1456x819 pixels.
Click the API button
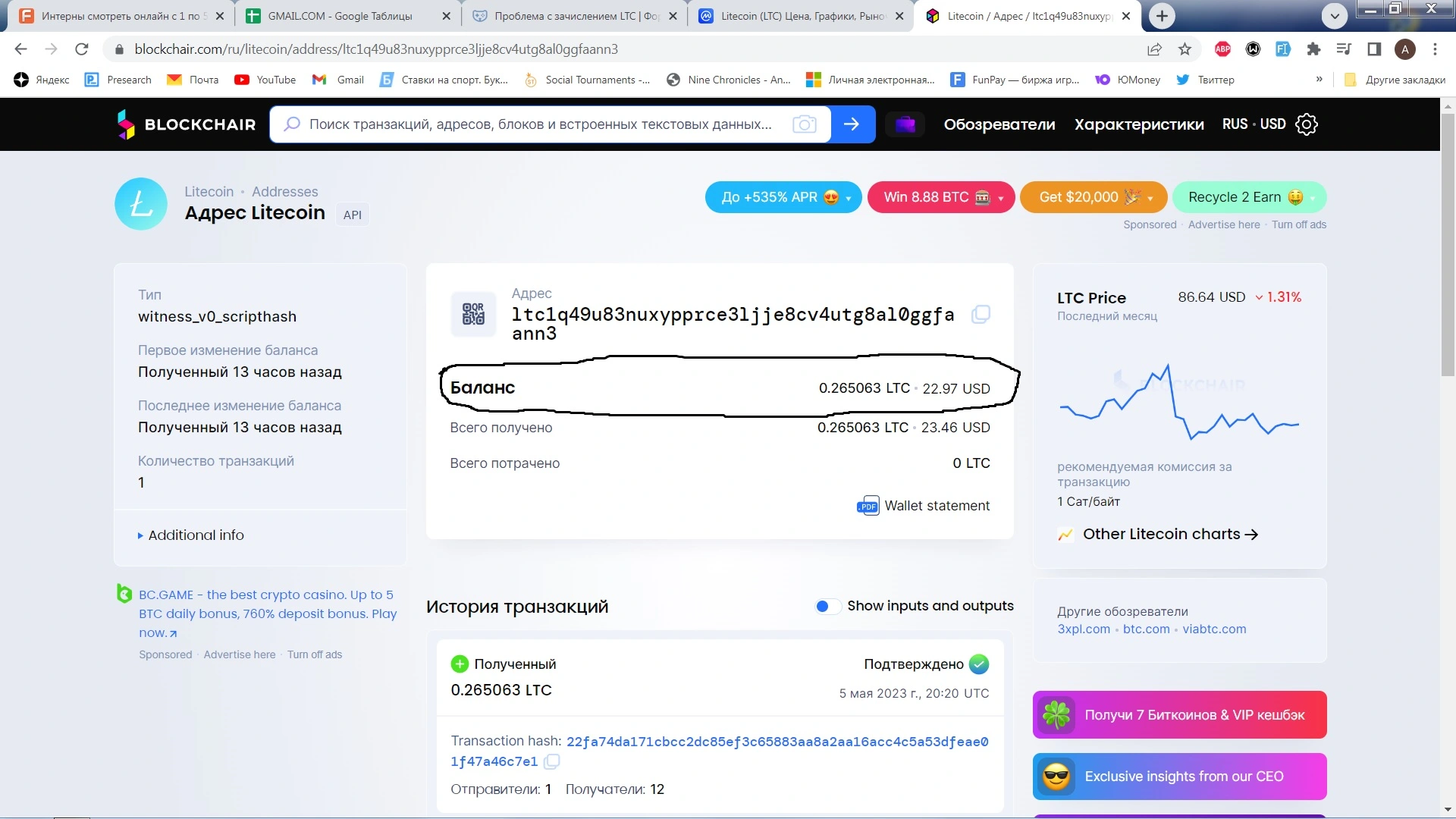[353, 215]
